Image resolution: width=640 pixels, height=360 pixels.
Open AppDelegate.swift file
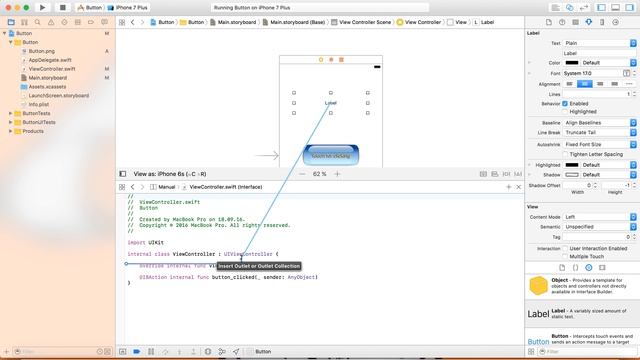tap(50, 60)
